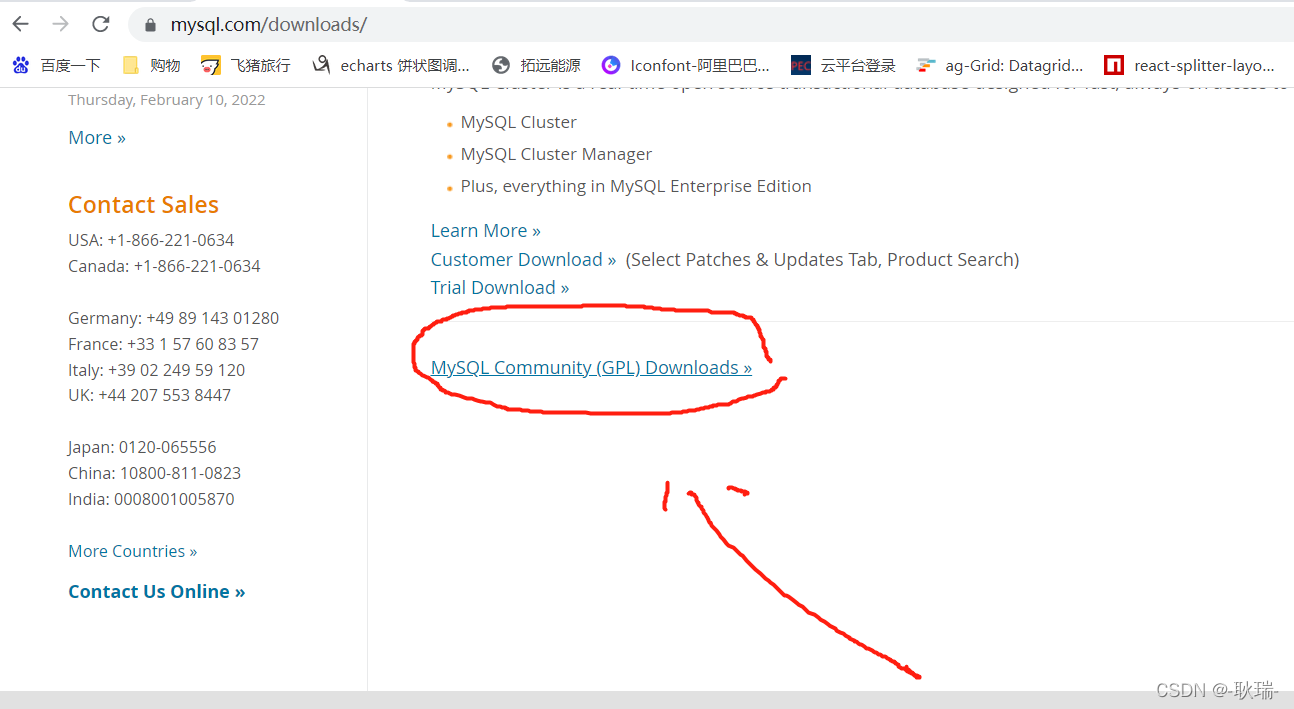Click the Learn More link
The height and width of the screenshot is (709, 1294).
pyautogui.click(x=485, y=230)
